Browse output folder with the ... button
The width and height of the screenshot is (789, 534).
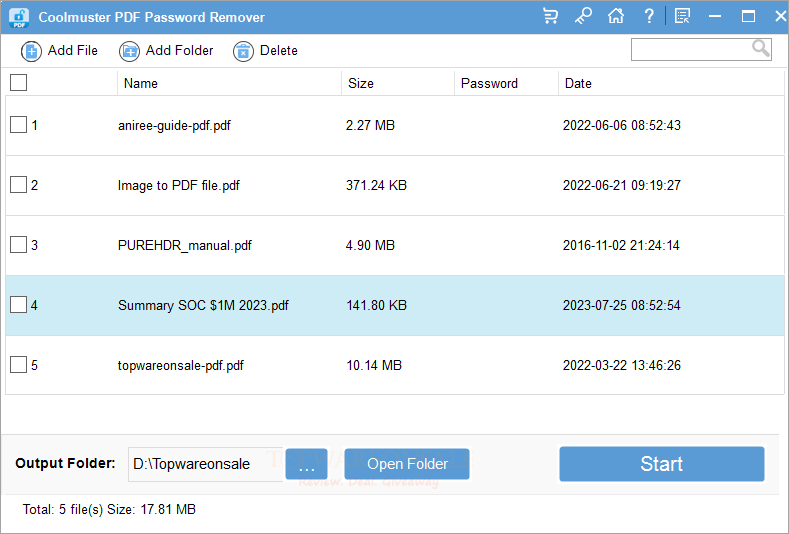[306, 464]
